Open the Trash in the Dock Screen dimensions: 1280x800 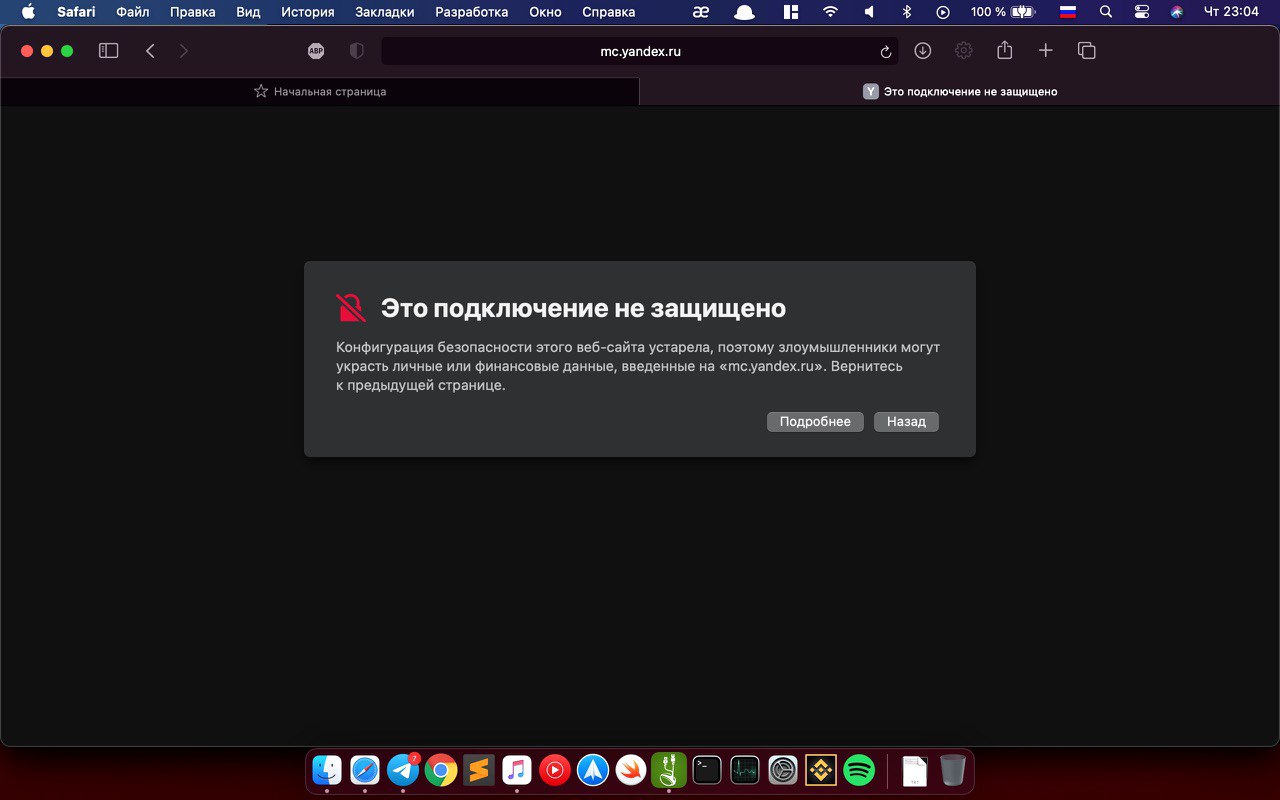(953, 770)
